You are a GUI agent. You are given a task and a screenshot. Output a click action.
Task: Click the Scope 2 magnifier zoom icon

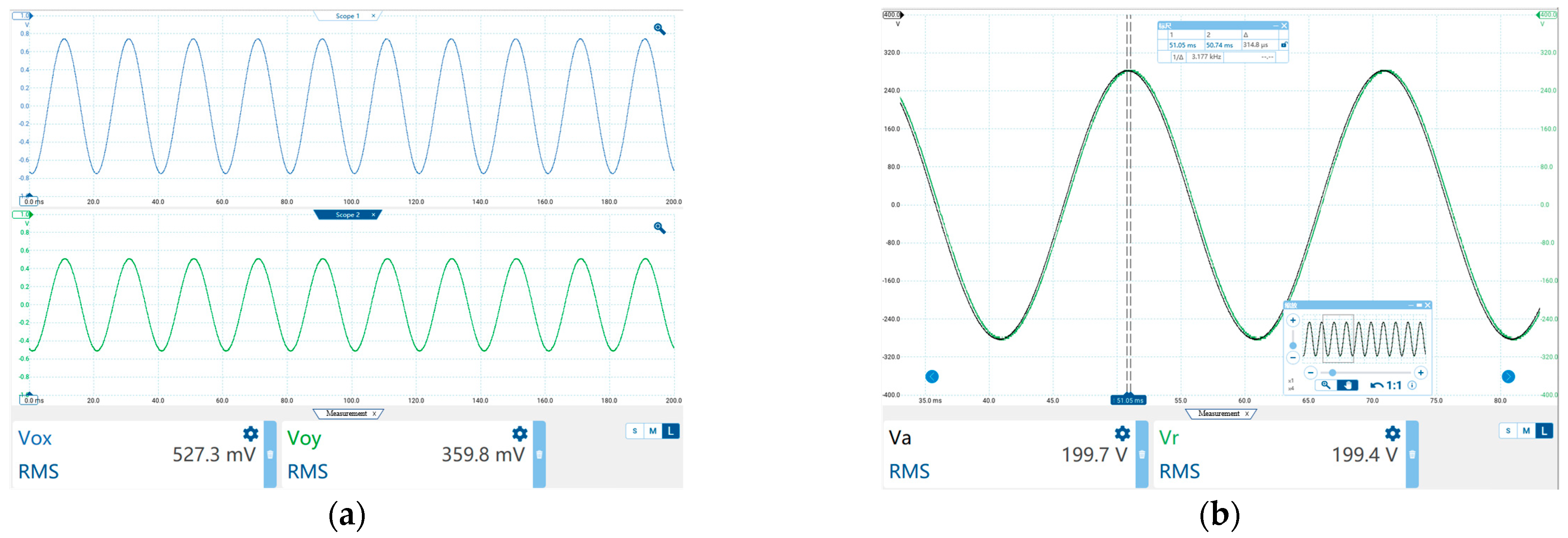point(659,228)
